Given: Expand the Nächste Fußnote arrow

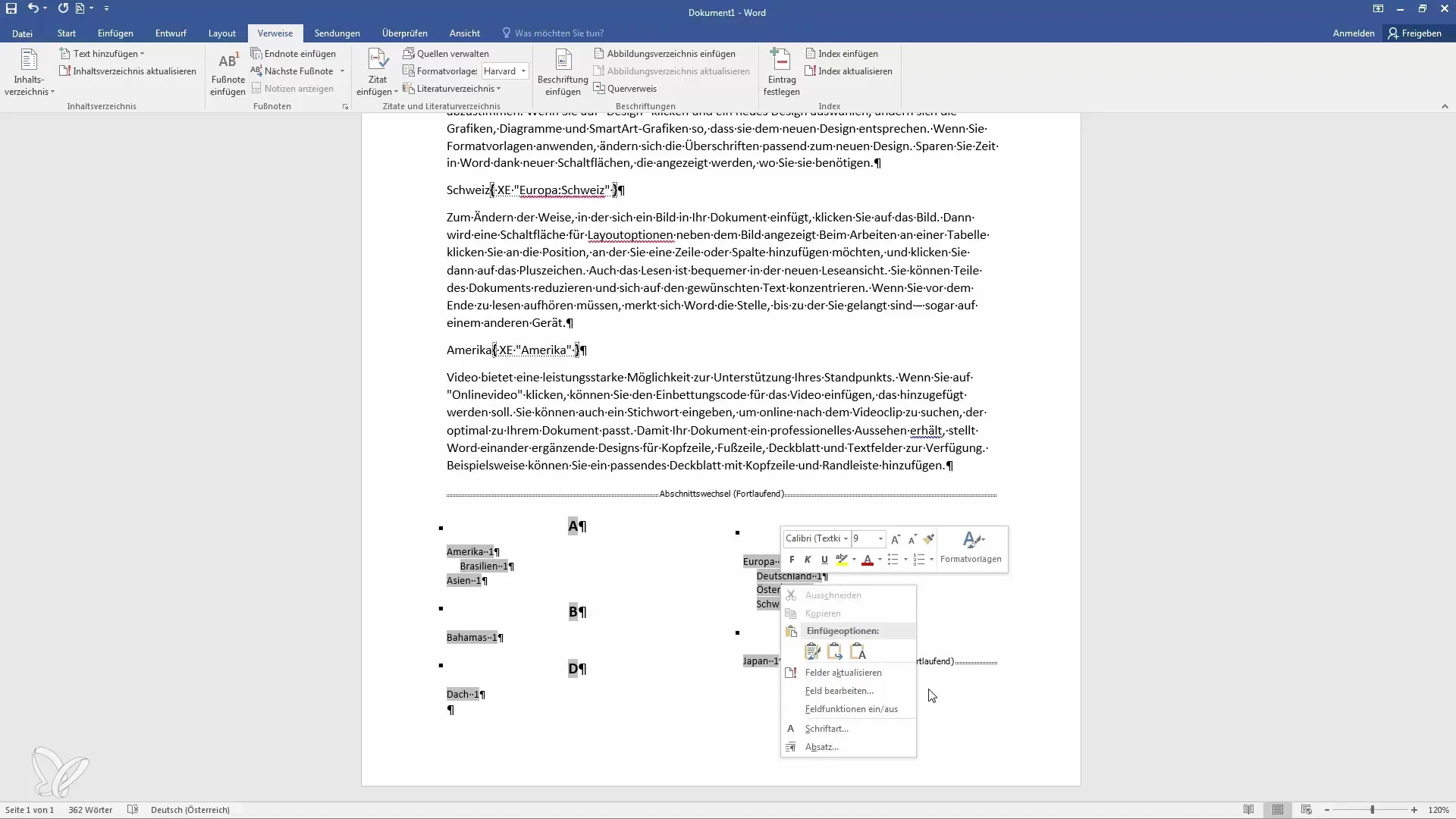Looking at the screenshot, I should (343, 71).
